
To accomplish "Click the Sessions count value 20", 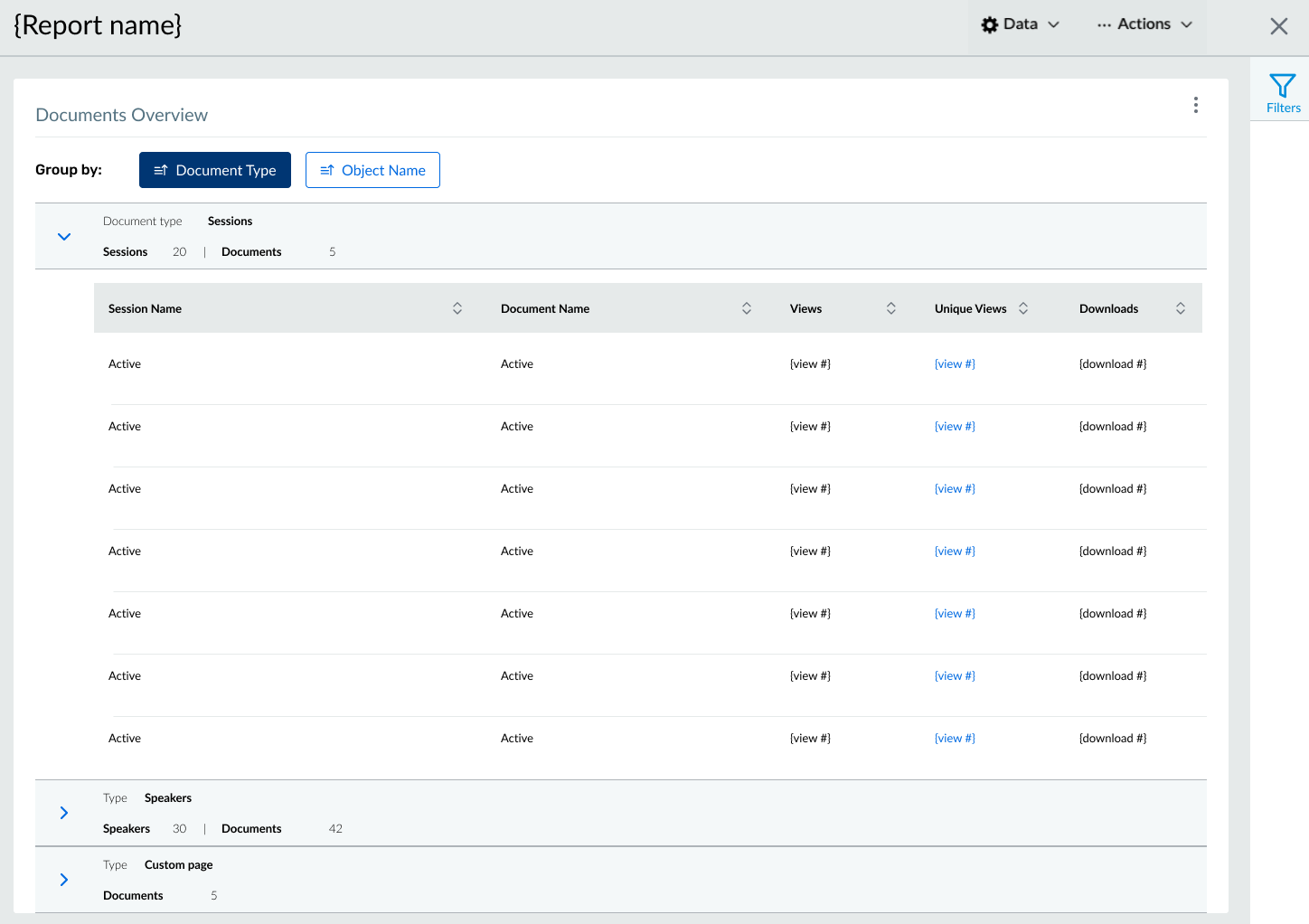I will pyautogui.click(x=179, y=252).
